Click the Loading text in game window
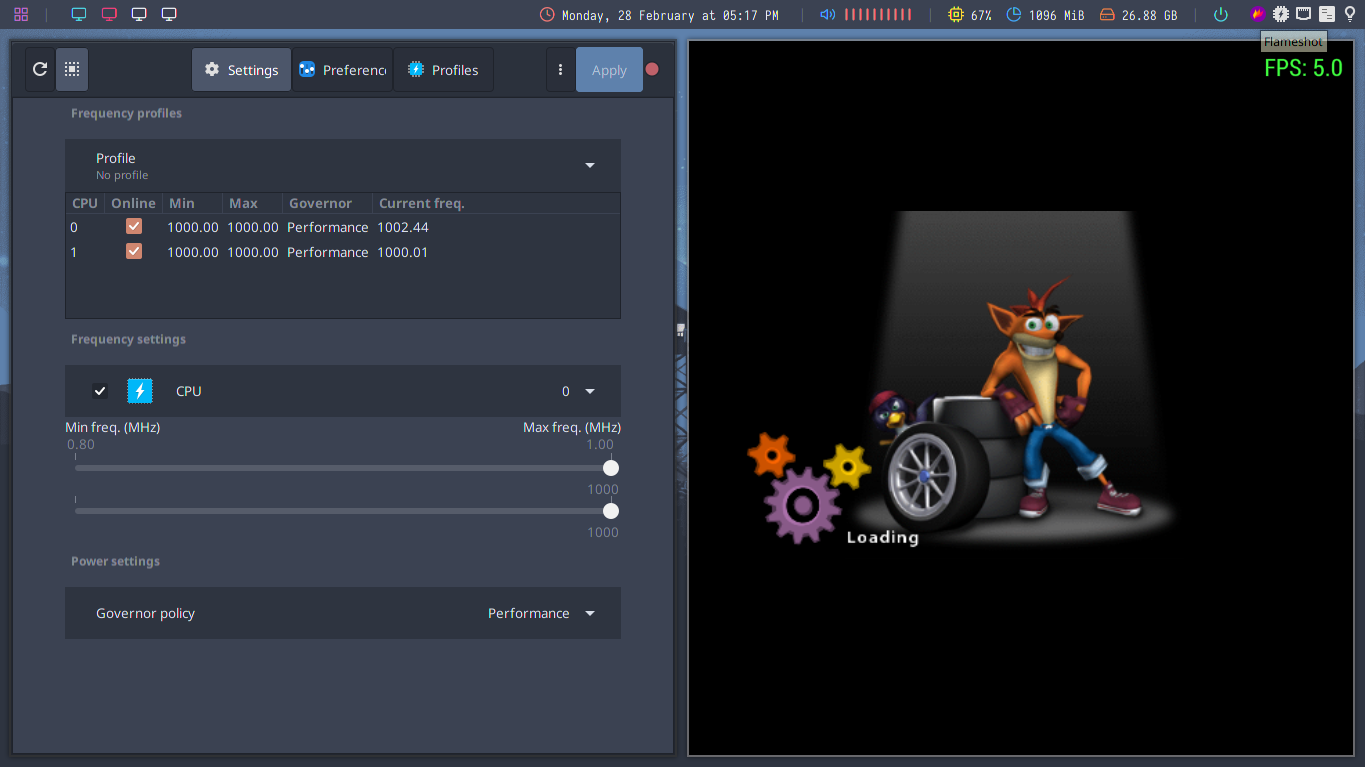 pyautogui.click(x=882, y=537)
